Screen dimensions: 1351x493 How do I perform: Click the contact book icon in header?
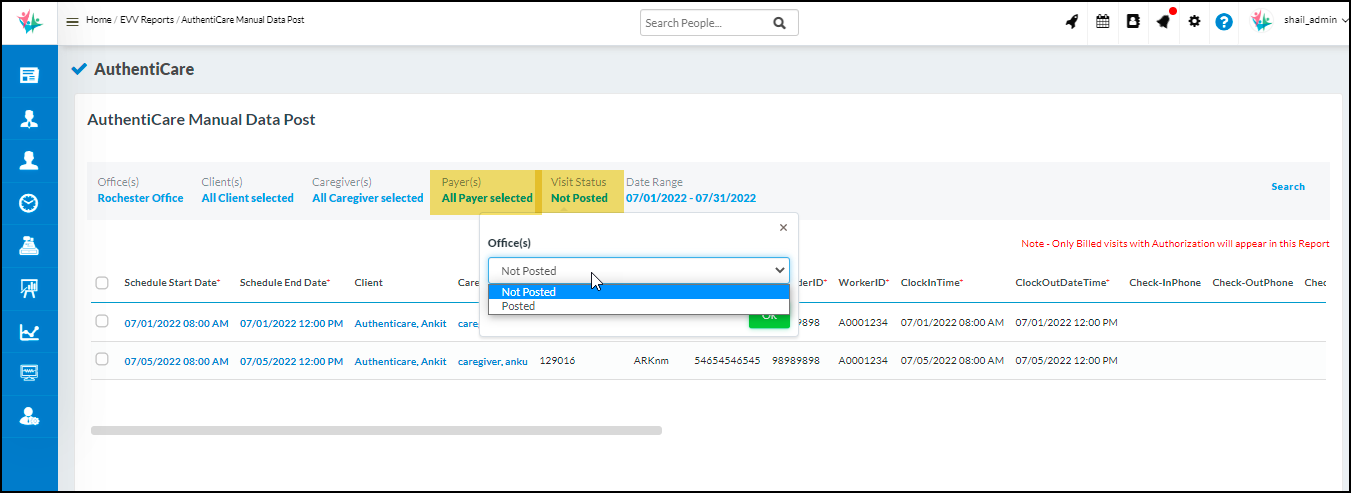(x=1133, y=21)
